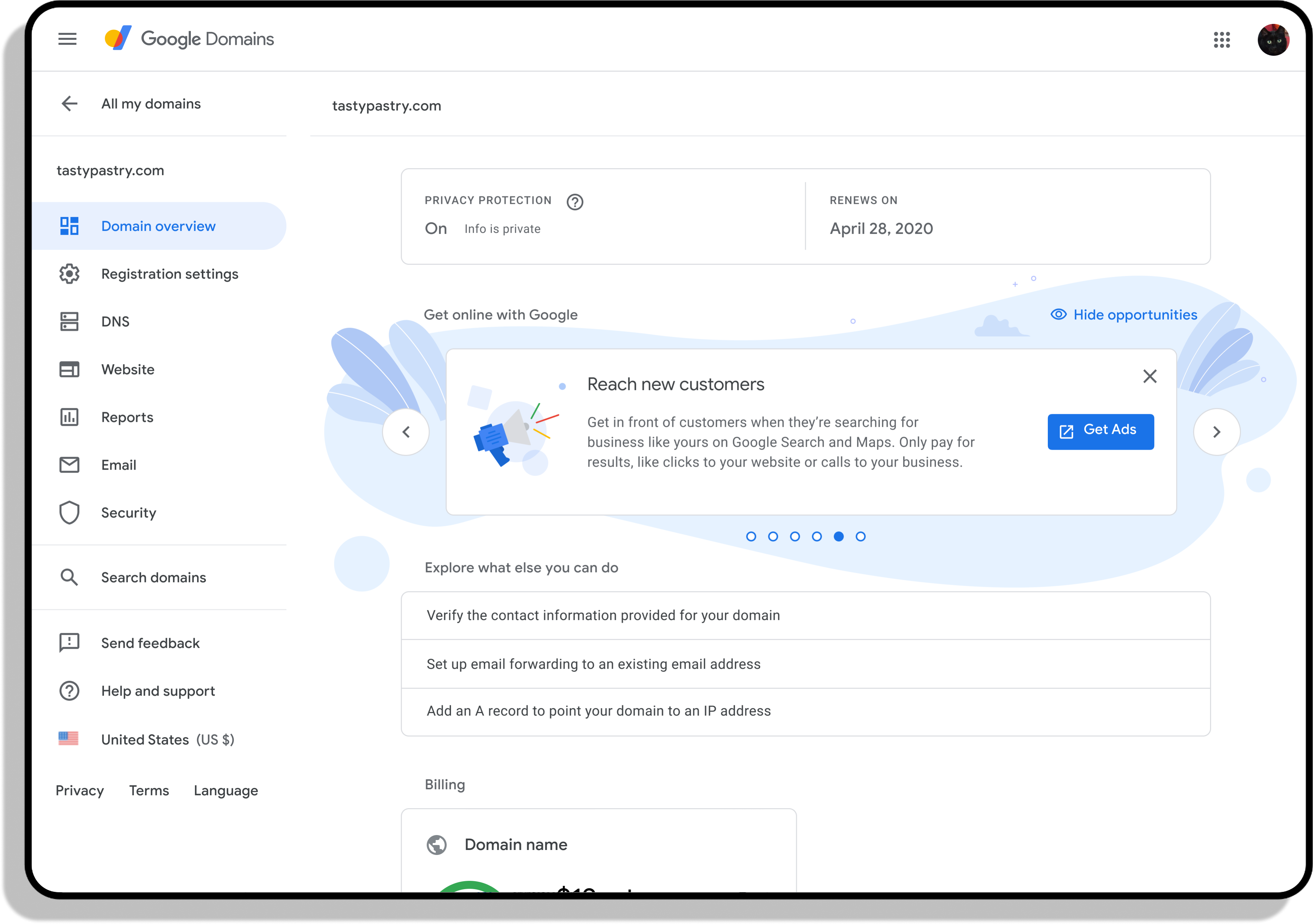Click the Send feedback icon
Viewport: 1313px width, 924px height.
69,643
